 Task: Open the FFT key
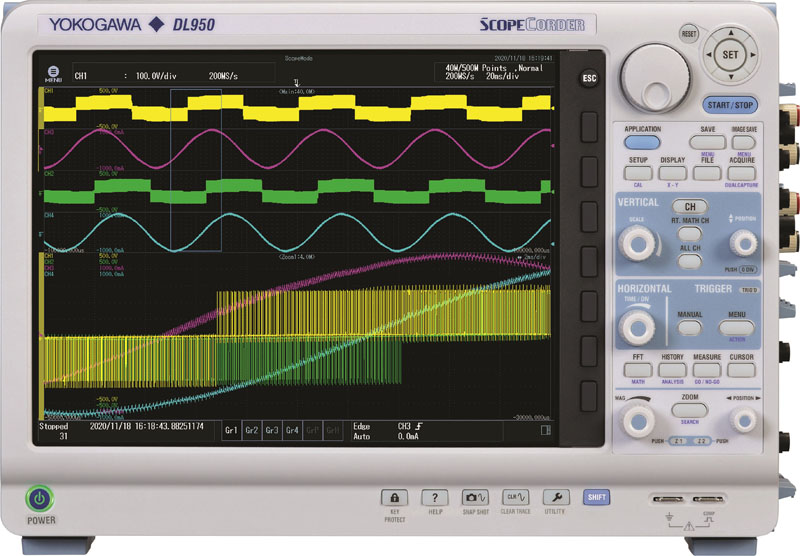pos(638,370)
